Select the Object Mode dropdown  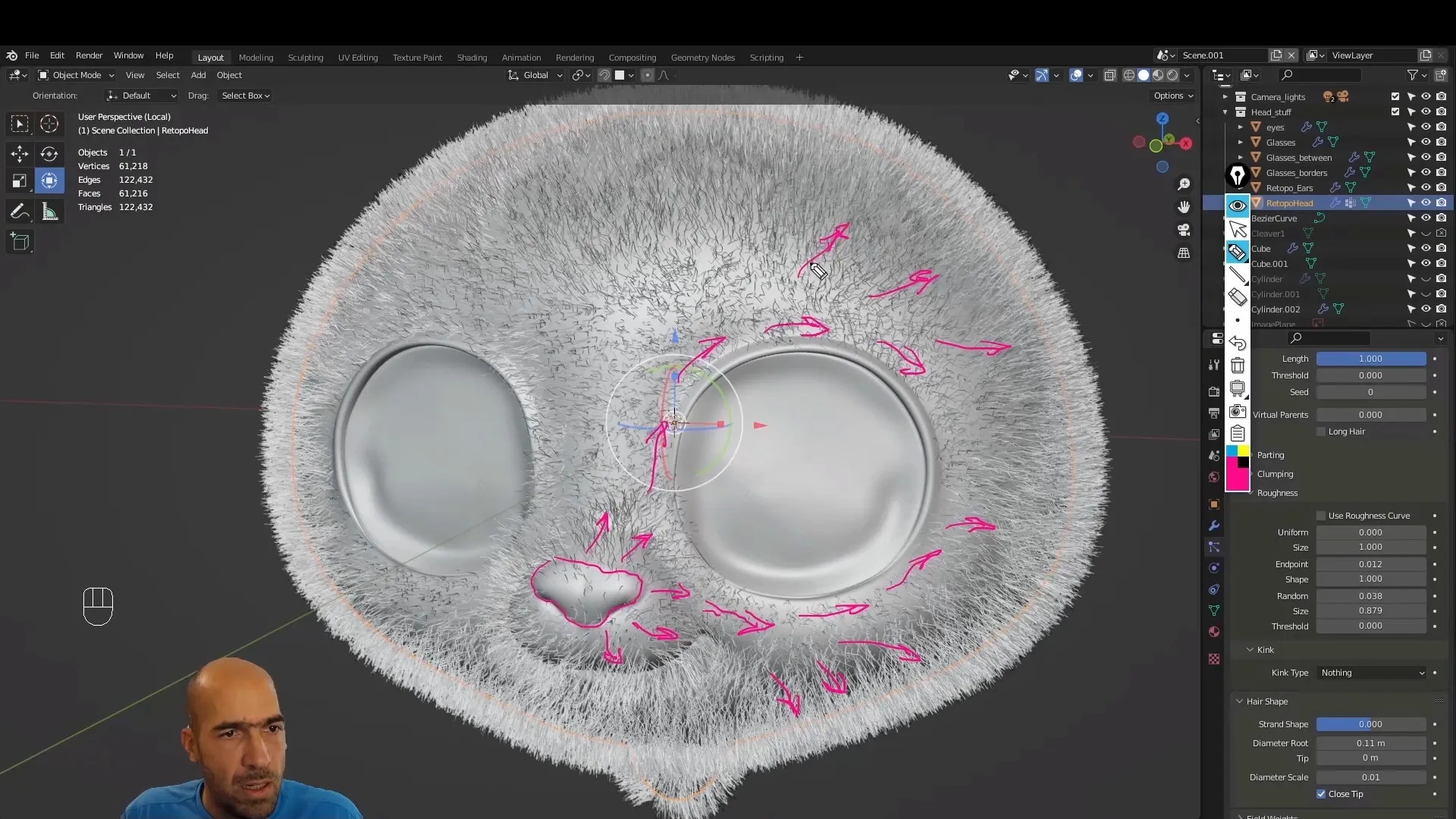click(x=76, y=74)
